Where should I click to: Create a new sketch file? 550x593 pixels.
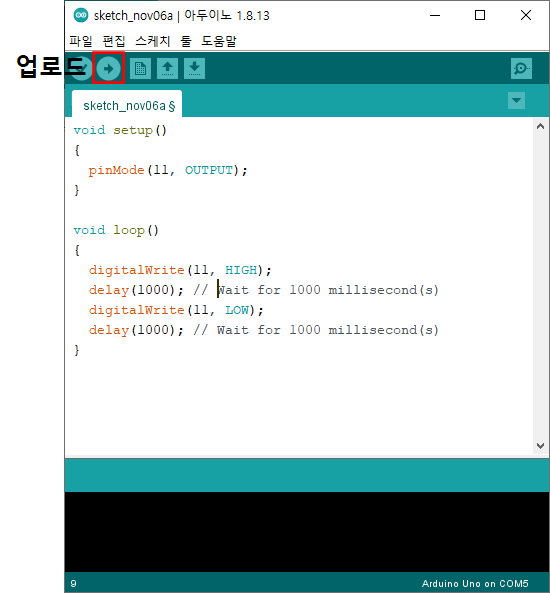(x=140, y=68)
